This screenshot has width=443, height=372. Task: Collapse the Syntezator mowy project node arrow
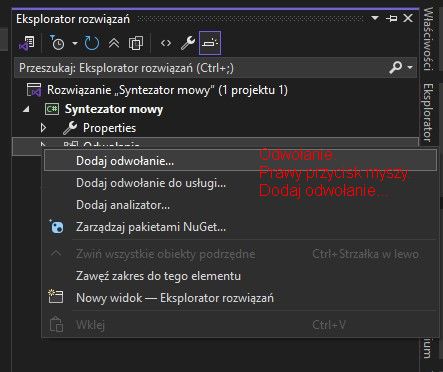27,109
